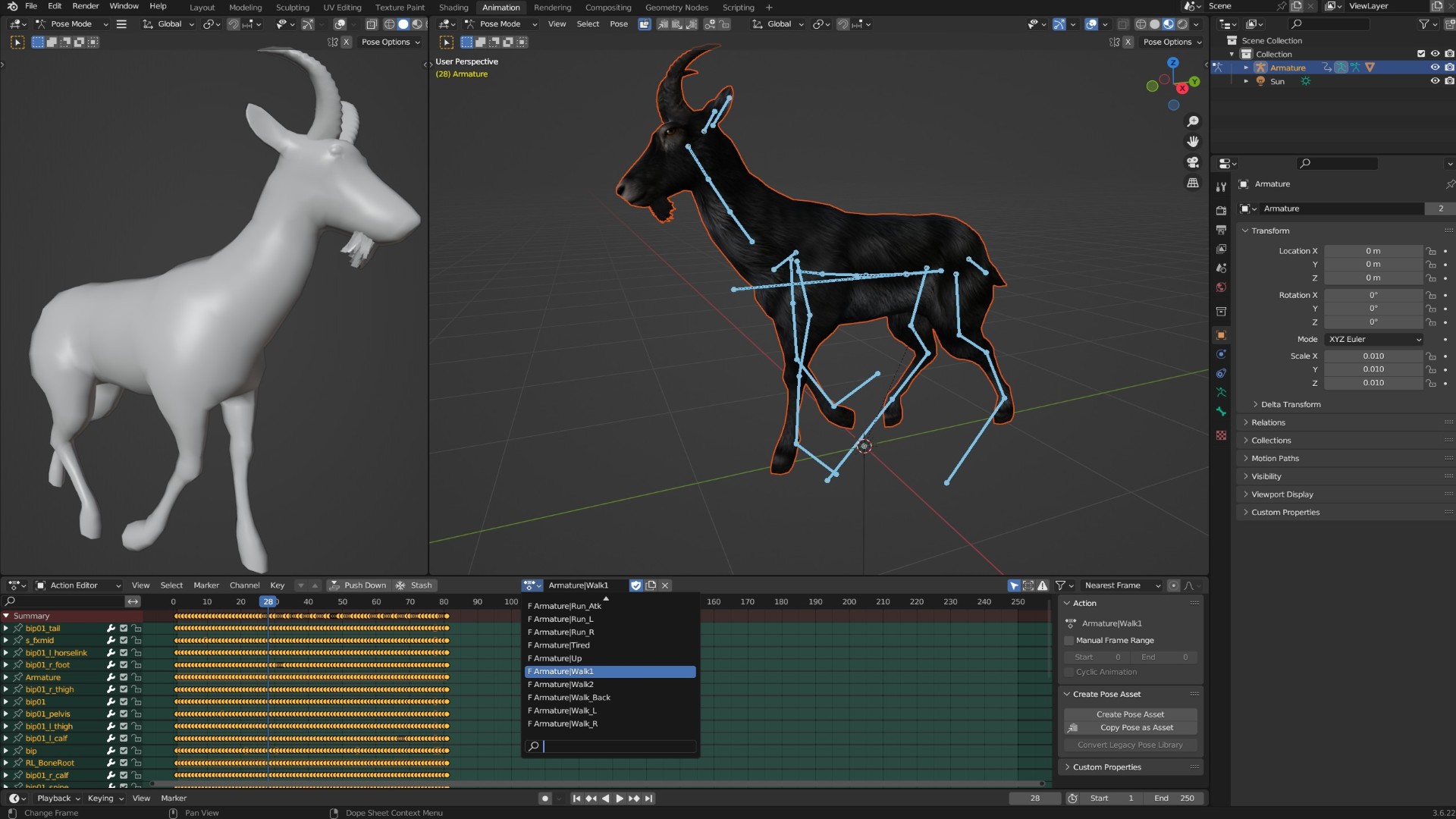
Task: Open the View Layer properties tab
Action: tap(1221, 249)
